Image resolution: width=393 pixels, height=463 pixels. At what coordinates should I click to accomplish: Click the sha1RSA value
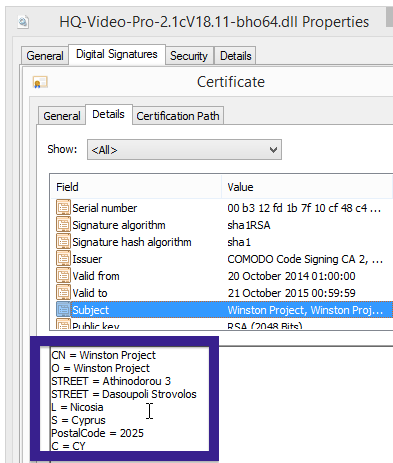click(x=249, y=225)
